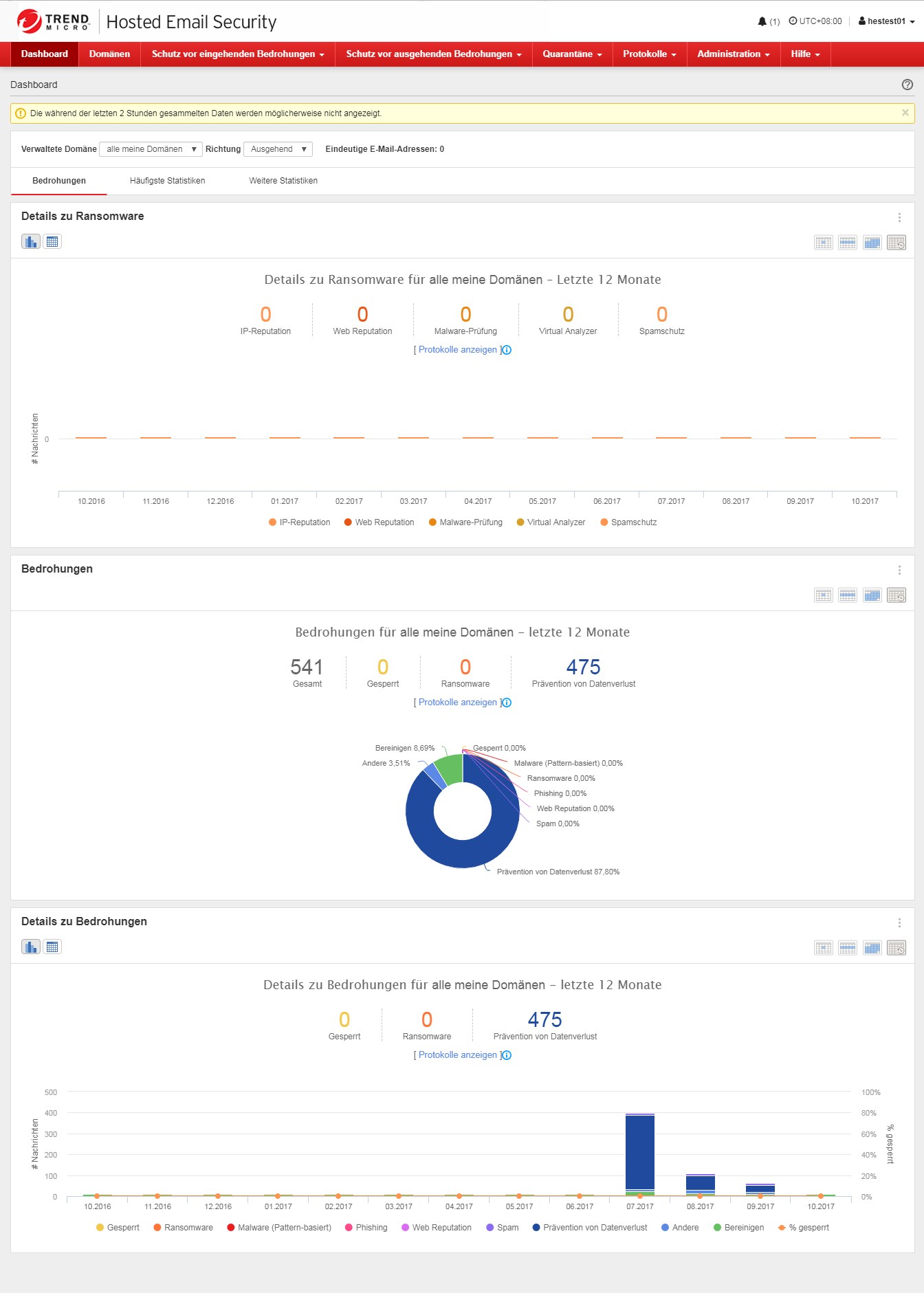Open the Details zu Ransomware options menu (three dots)
Viewport: 924px width, 1293px height.
(x=899, y=217)
